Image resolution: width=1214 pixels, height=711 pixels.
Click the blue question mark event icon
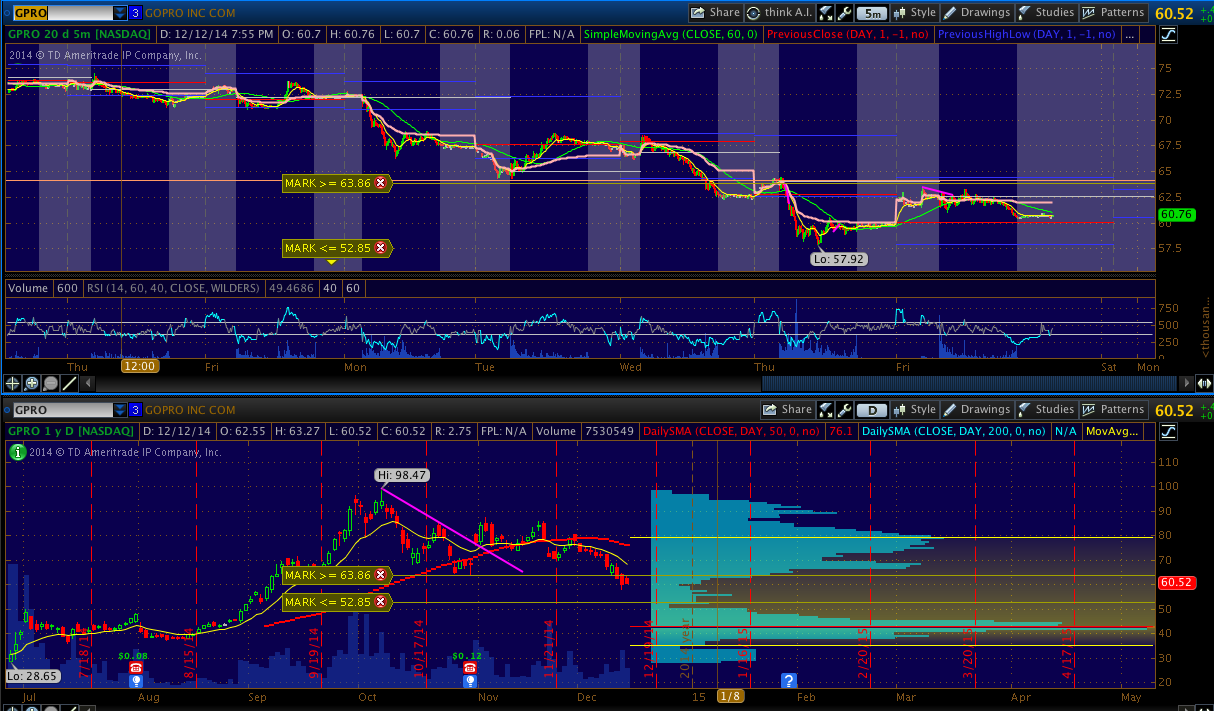[789, 681]
